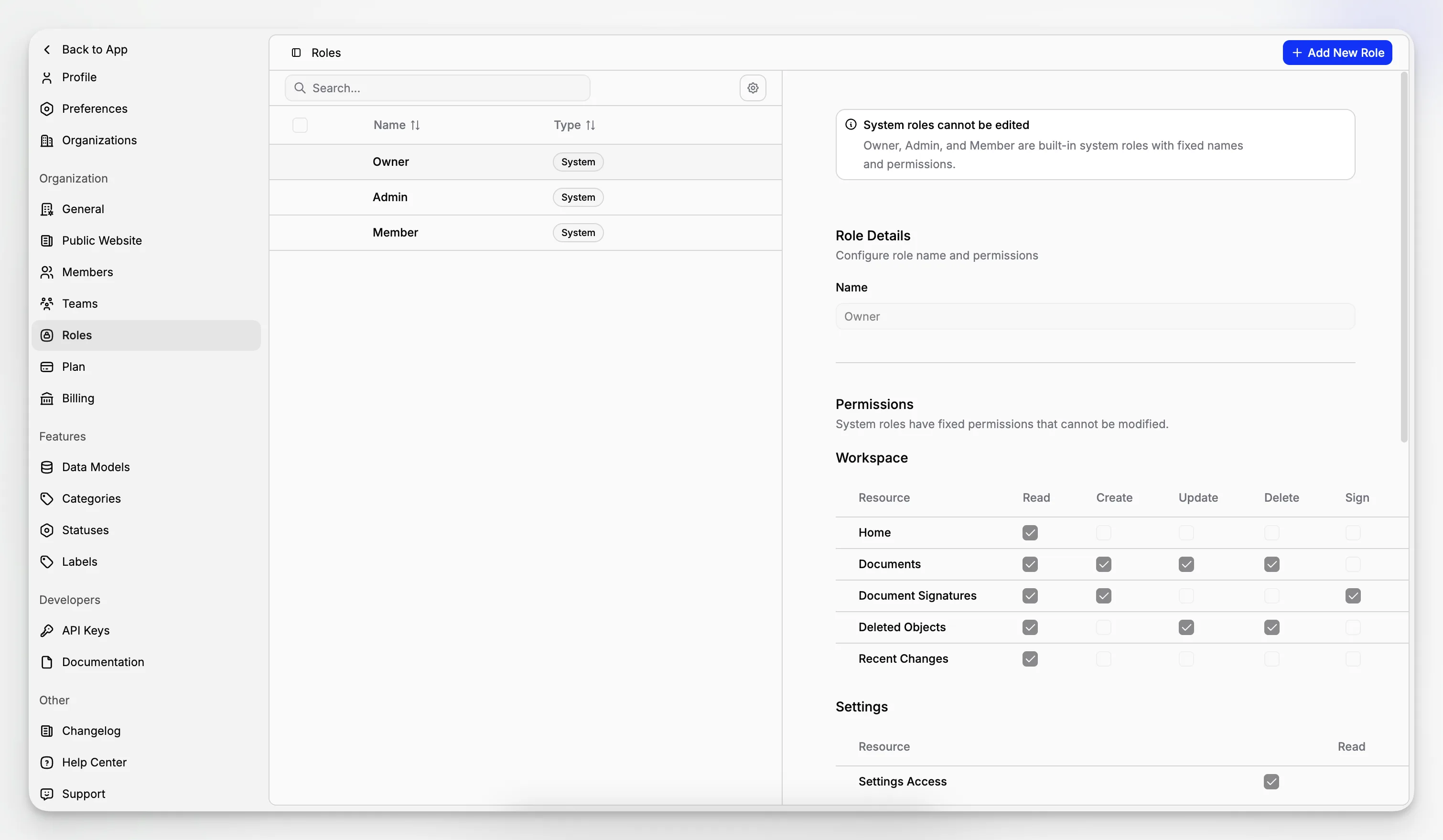Click the Teams group icon
The width and height of the screenshot is (1443, 840).
[47, 303]
